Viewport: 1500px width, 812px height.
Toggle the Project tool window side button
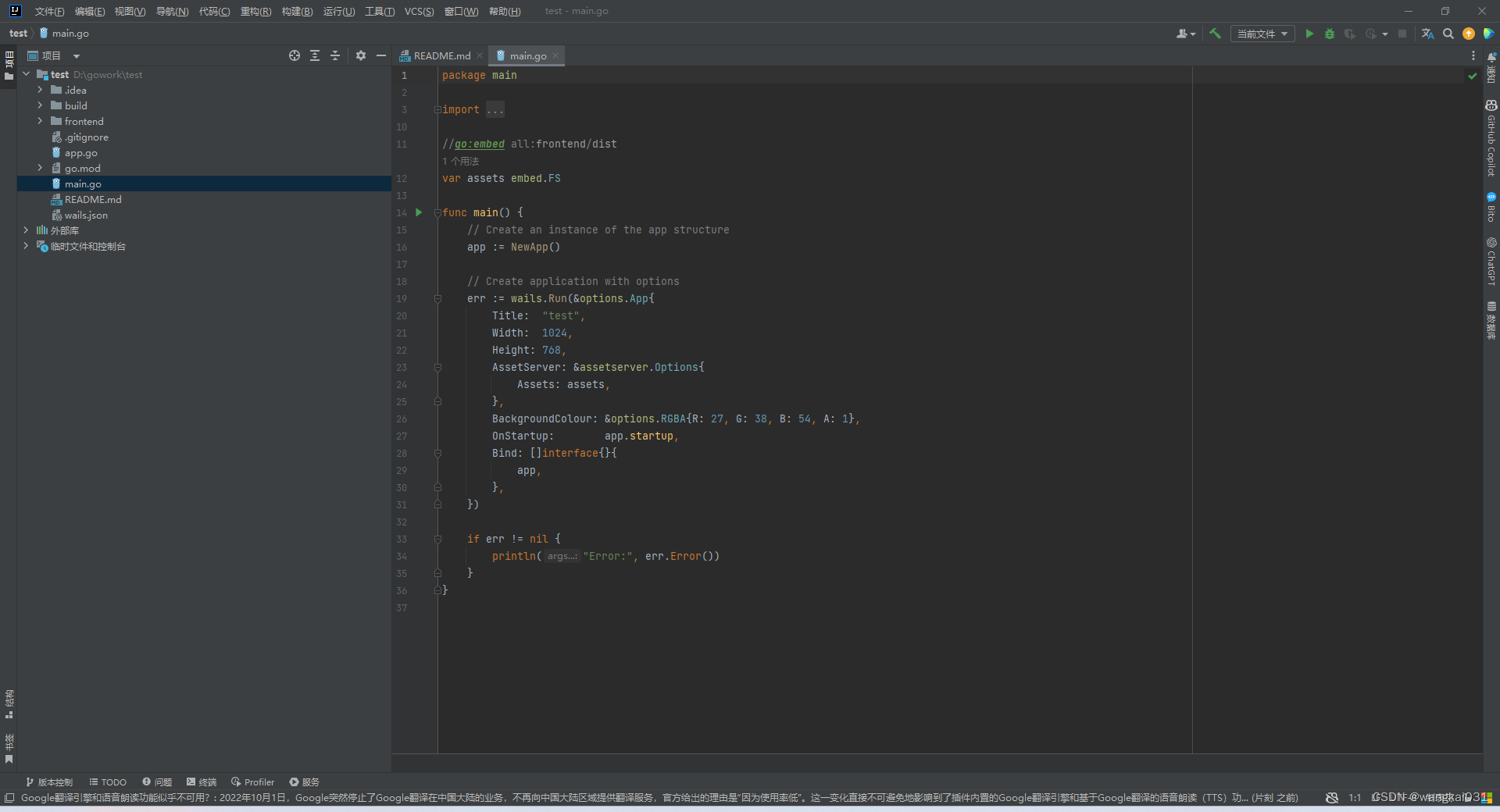pos(9,66)
